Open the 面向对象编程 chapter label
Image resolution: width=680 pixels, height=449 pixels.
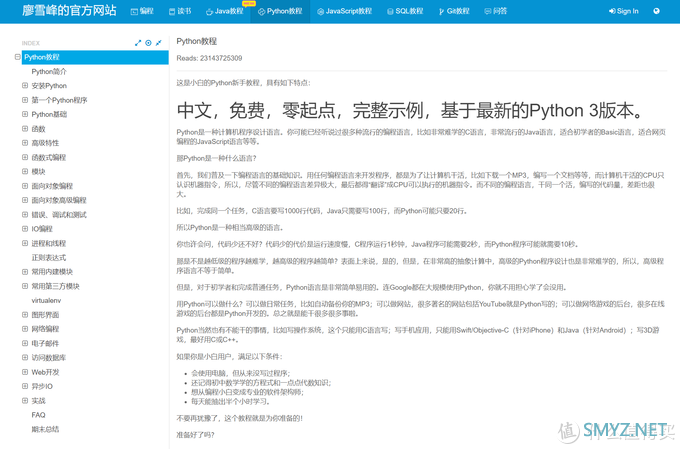pyautogui.click(x=52, y=186)
